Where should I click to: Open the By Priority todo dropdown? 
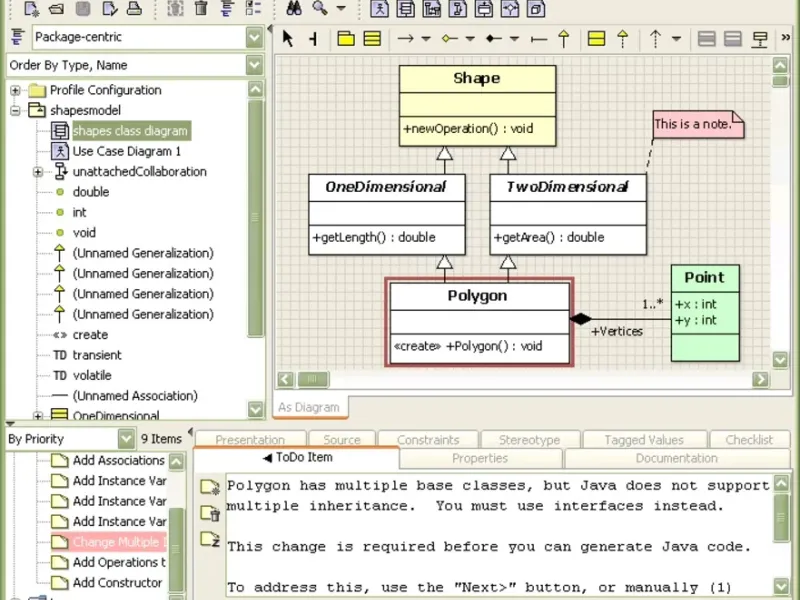70,439
